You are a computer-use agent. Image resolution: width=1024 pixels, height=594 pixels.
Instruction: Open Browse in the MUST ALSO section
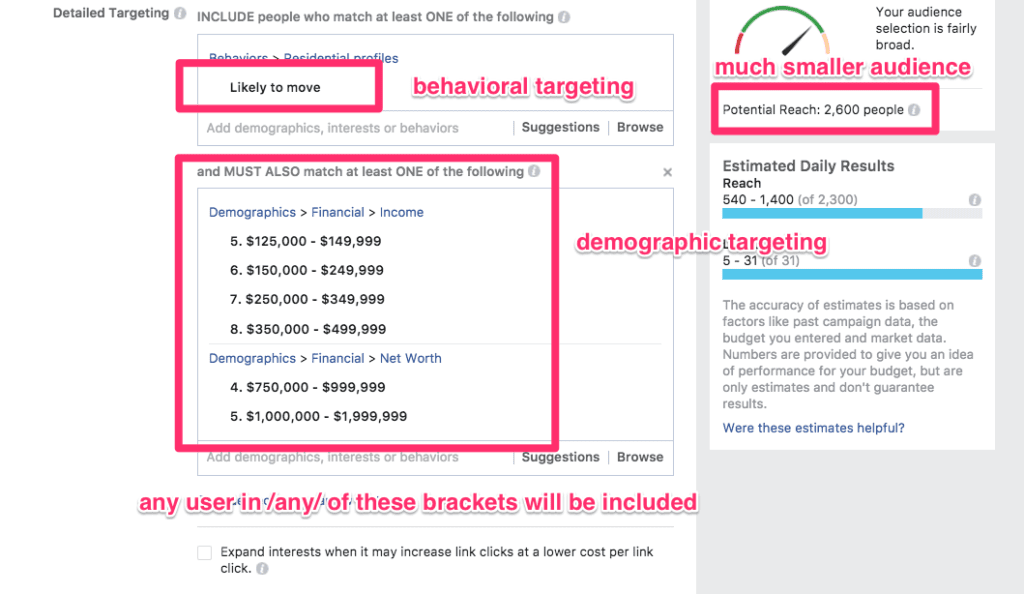(x=639, y=457)
